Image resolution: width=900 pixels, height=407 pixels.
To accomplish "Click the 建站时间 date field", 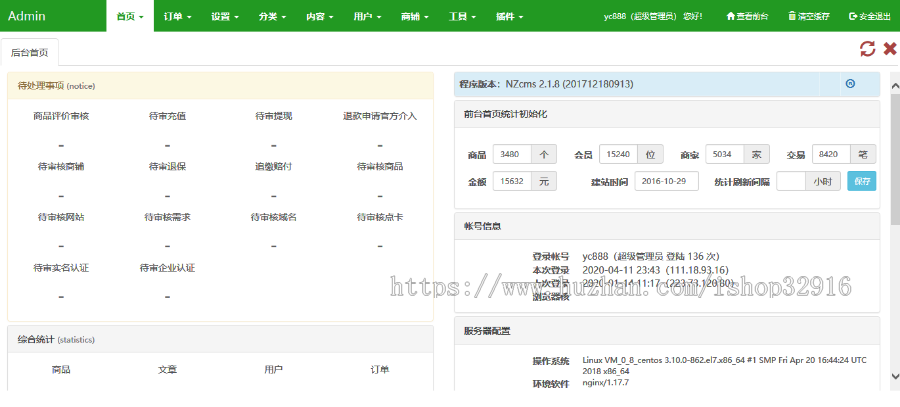I will (666, 181).
